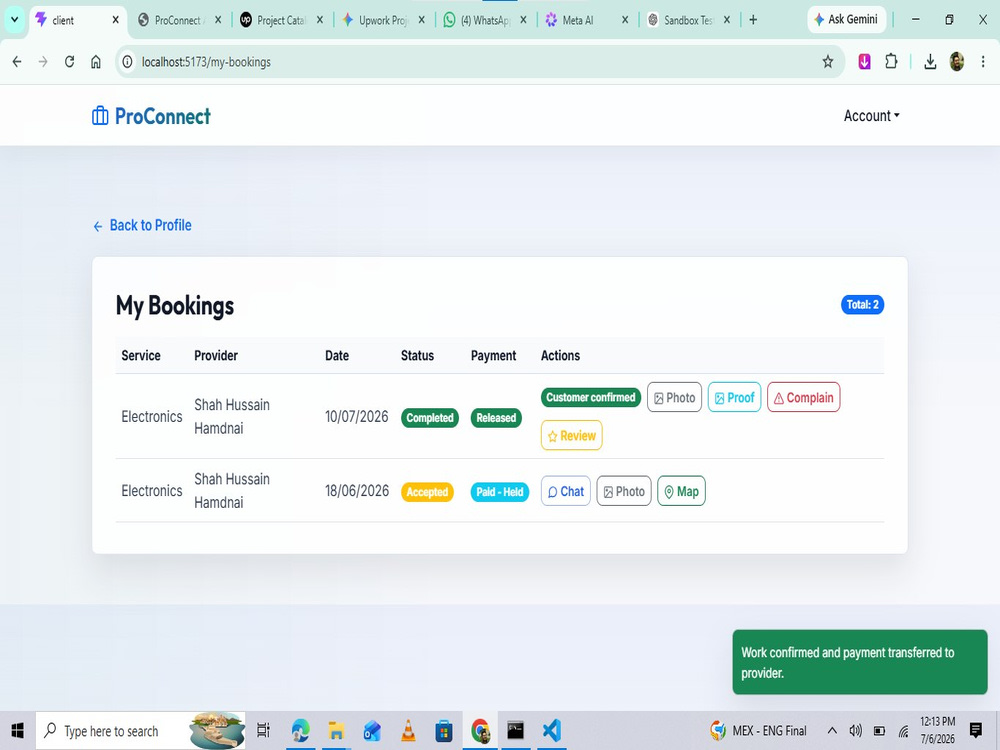
Task: Launch Microsoft Edge from taskbar
Action: point(300,731)
